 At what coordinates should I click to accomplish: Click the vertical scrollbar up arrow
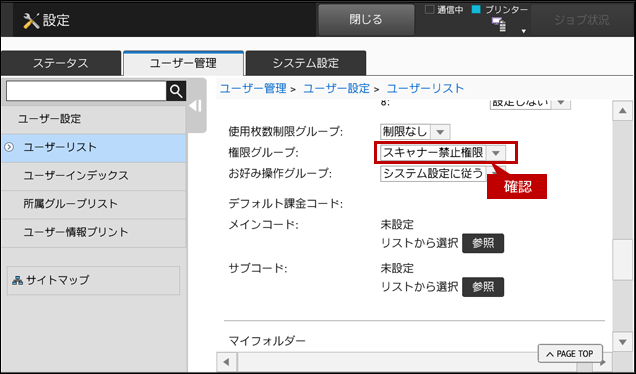tap(623, 111)
